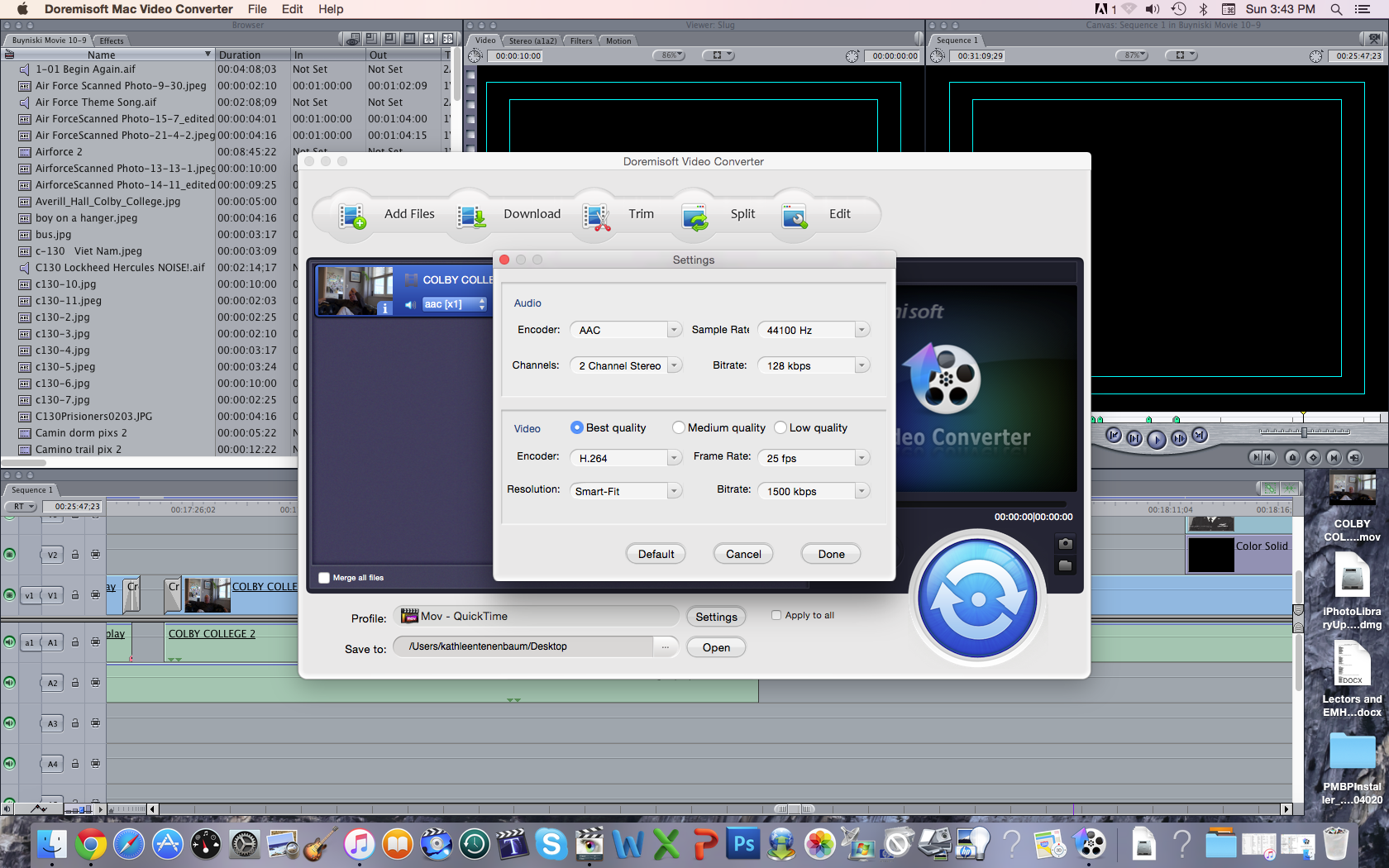Open the Help menu in the menu bar
The image size is (1389, 868).
(331, 9)
